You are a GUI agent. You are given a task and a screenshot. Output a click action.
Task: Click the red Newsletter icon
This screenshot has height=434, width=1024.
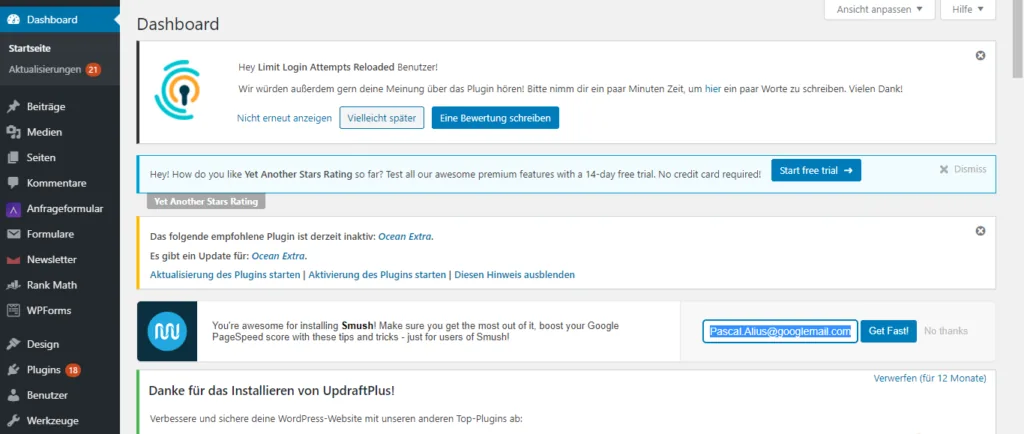pos(13,260)
